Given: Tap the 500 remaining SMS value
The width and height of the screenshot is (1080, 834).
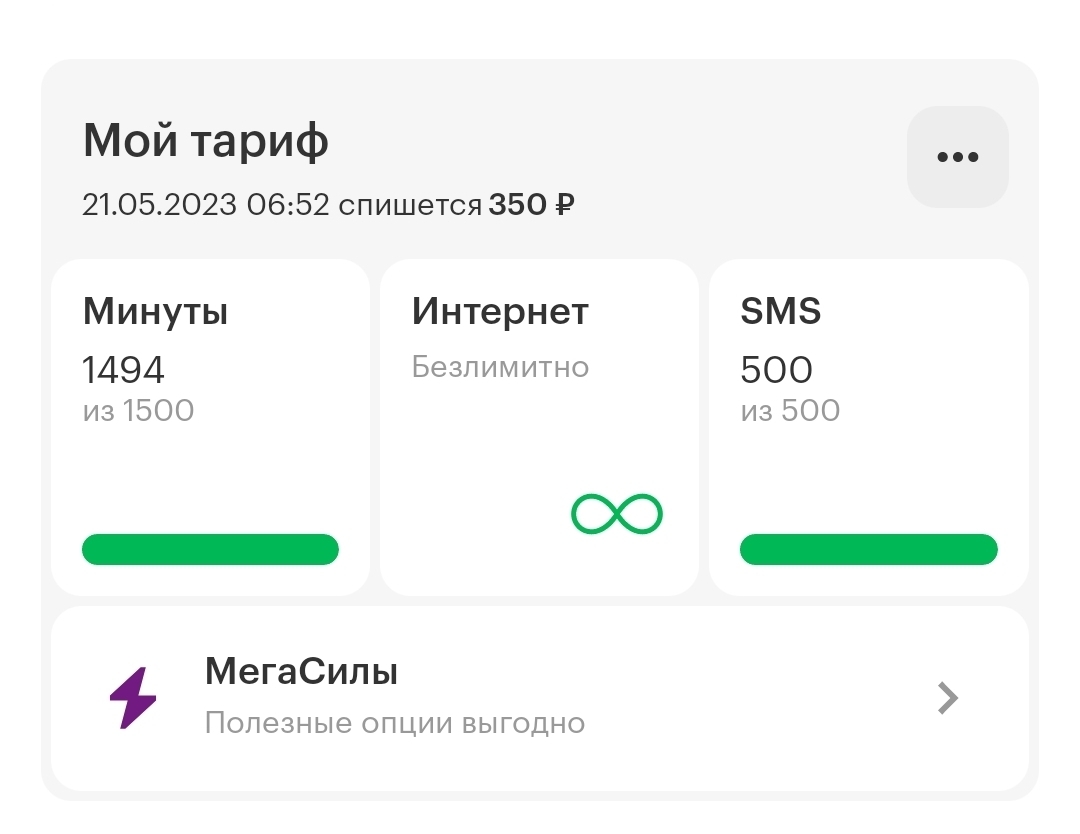Looking at the screenshot, I should [776, 370].
